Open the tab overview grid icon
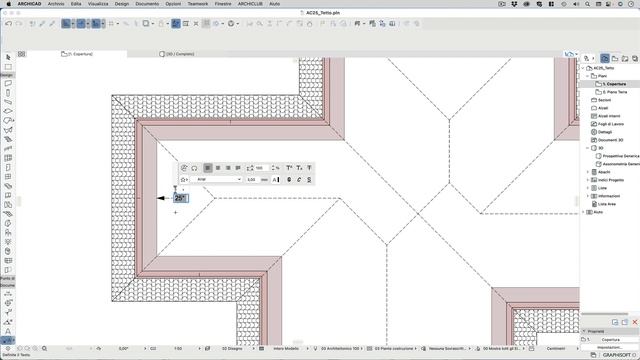640x360 pixels. (21, 54)
